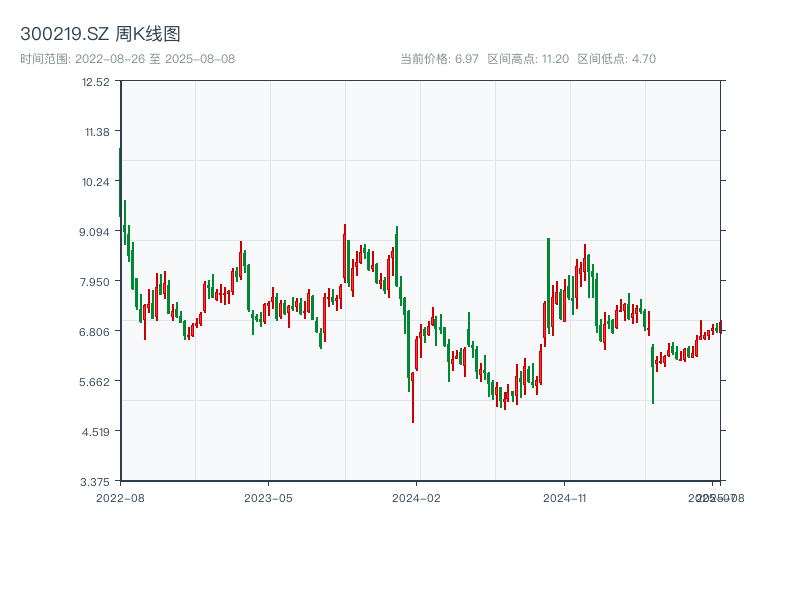This screenshot has width=800, height=600.
Task: Click the 4.519 y-axis price label
Action: [96, 431]
